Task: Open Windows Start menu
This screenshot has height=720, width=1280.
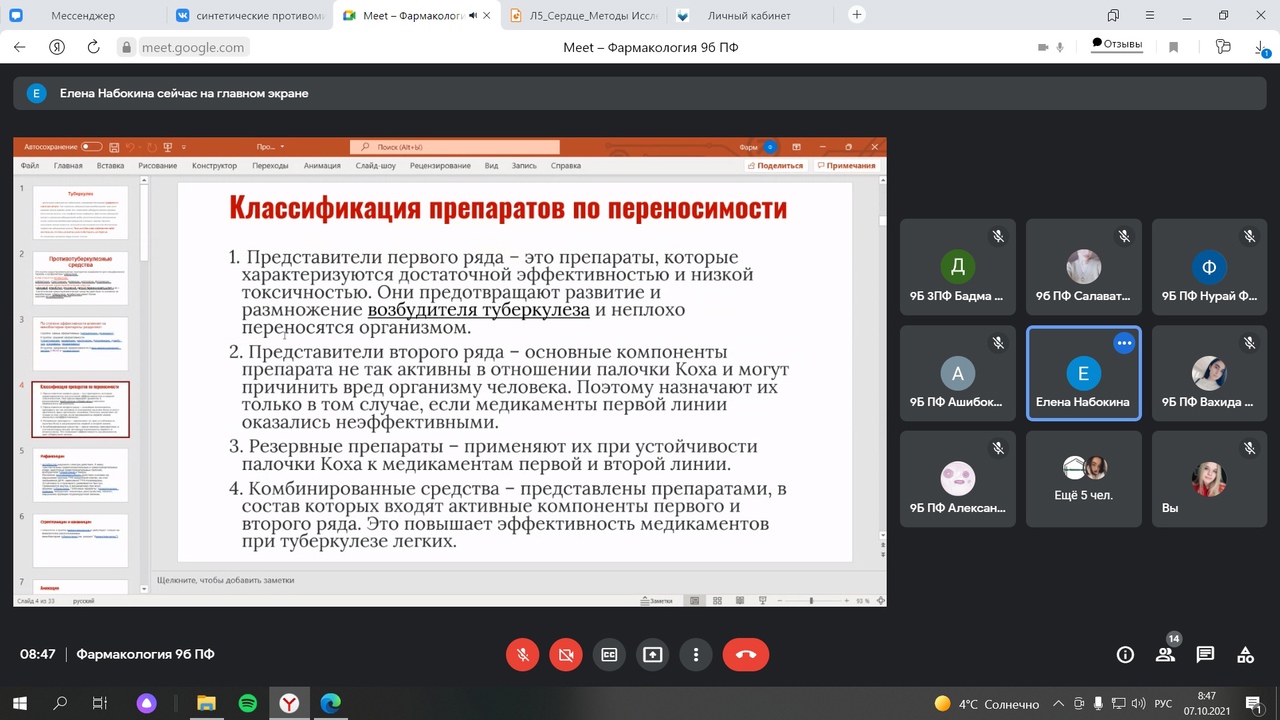Action: click(19, 704)
